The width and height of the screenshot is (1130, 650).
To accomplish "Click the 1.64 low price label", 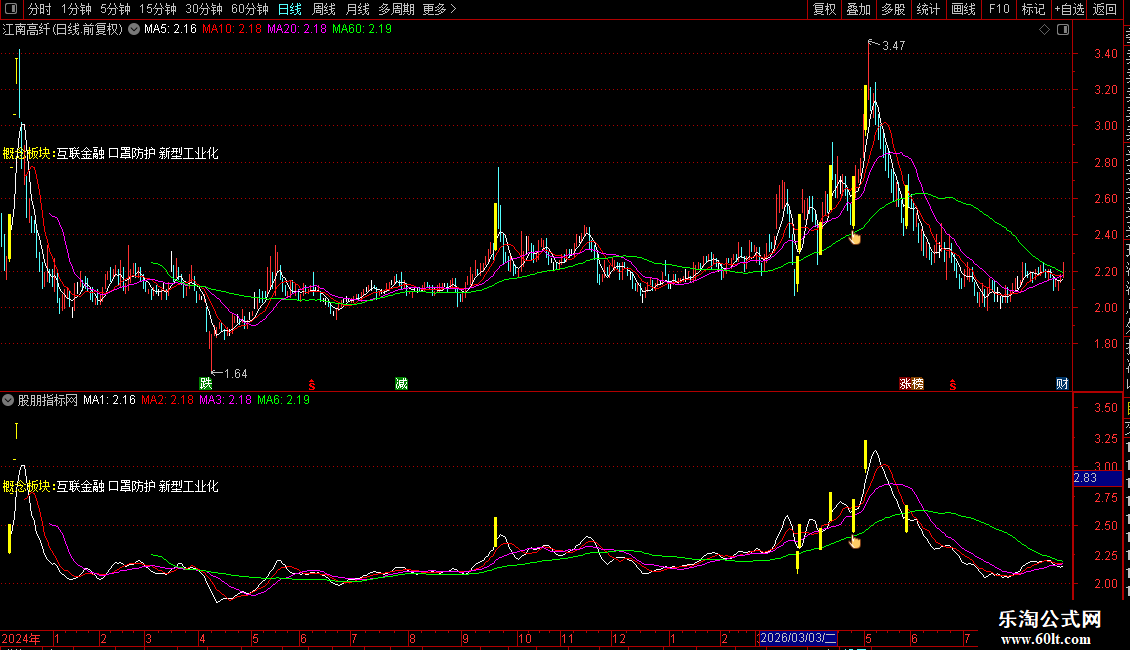I will [236, 373].
